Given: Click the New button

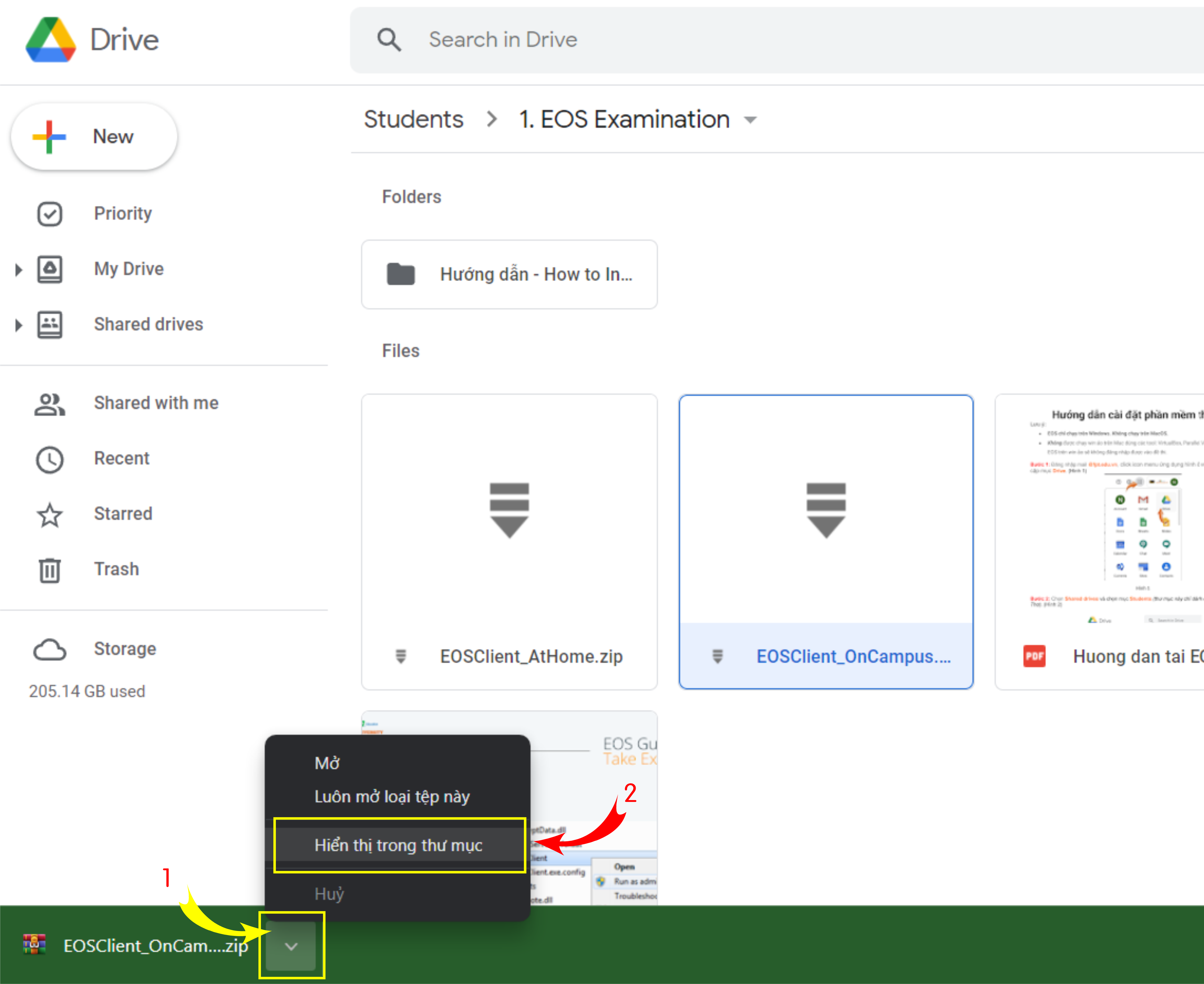Looking at the screenshot, I should [x=94, y=136].
